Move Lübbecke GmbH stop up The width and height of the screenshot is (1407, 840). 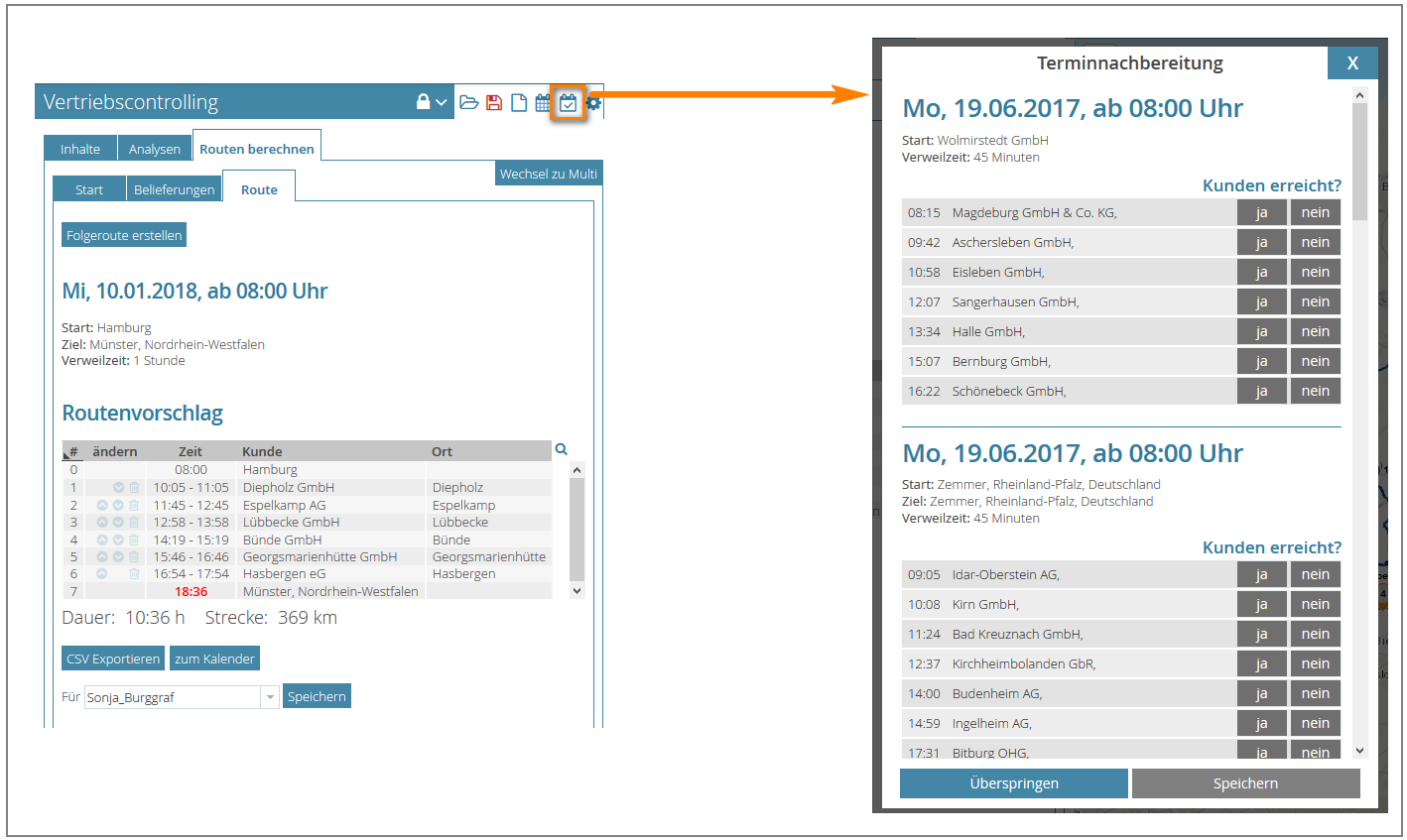(102, 522)
